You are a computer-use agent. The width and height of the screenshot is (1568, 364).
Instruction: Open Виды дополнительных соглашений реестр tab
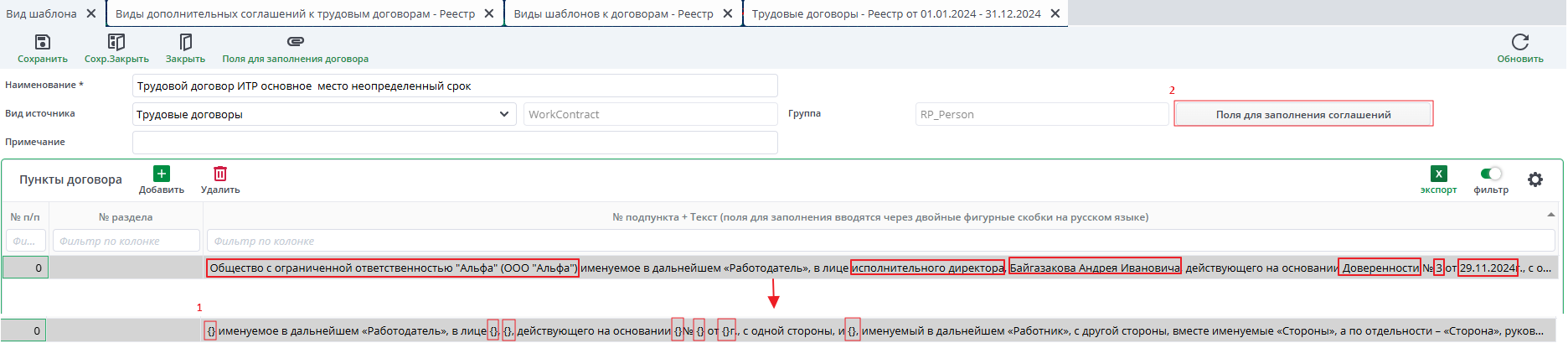pyautogui.click(x=295, y=13)
